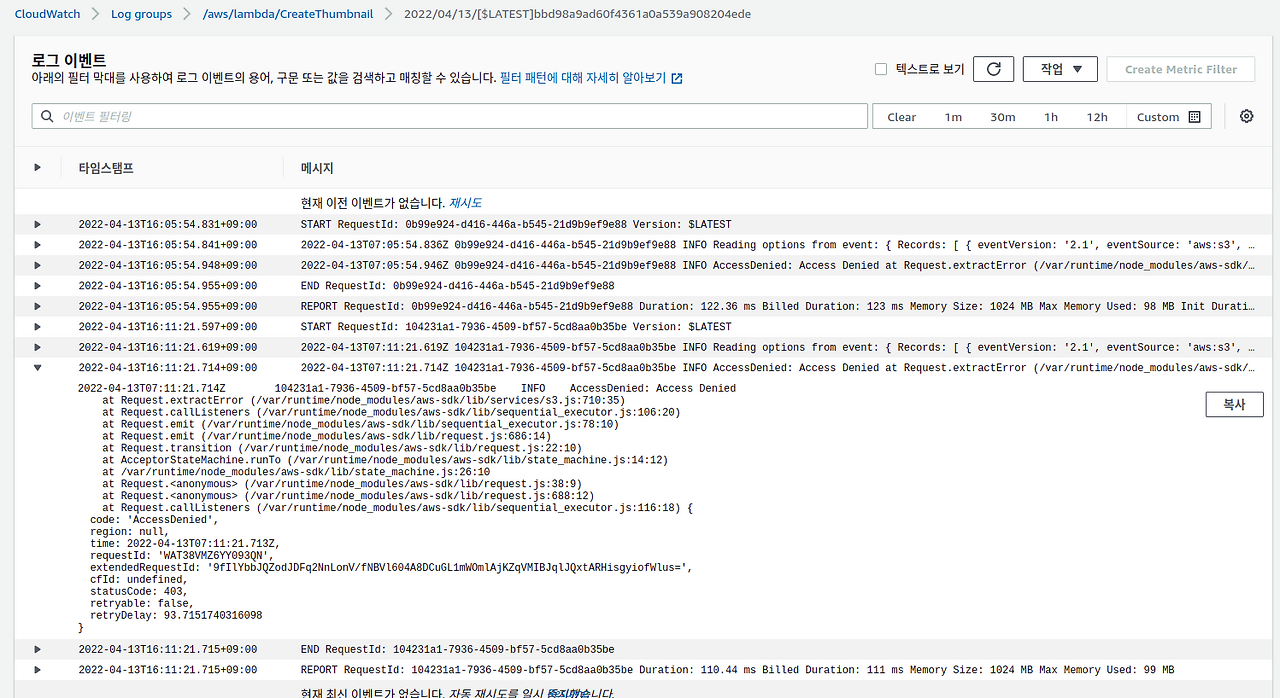Screen dimensions: 1280x698
Task: Toggle the 텍스트로 보기 checkbox
Action: tap(881, 69)
